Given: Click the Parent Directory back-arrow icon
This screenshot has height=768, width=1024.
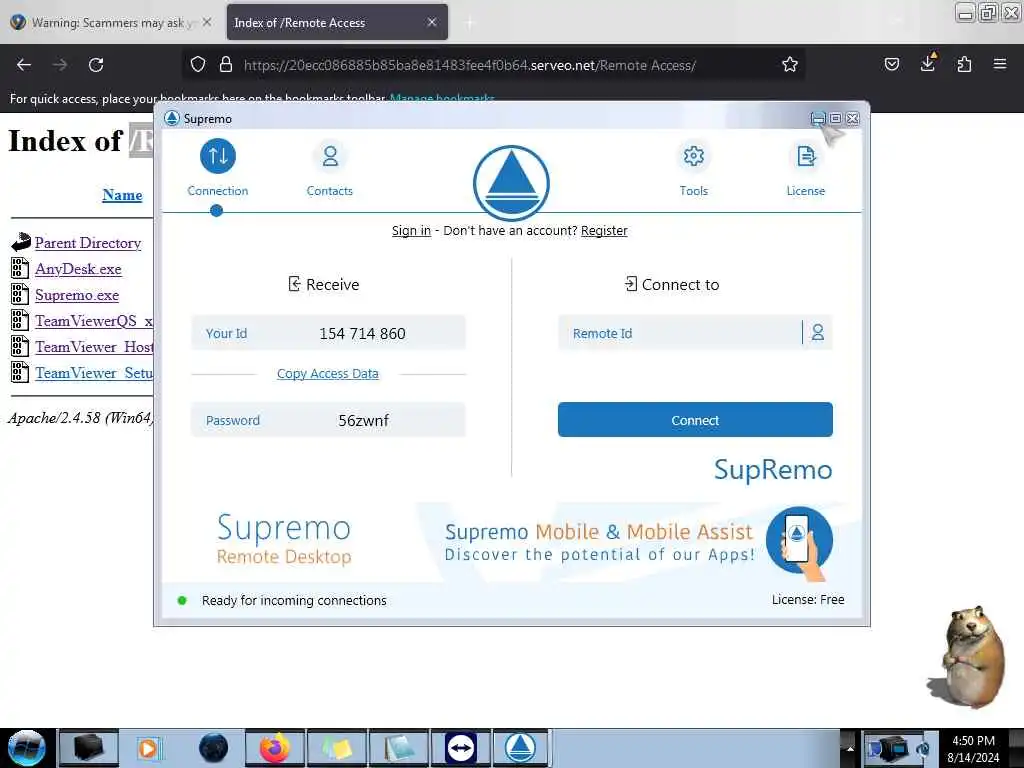Looking at the screenshot, I should click(x=21, y=242).
